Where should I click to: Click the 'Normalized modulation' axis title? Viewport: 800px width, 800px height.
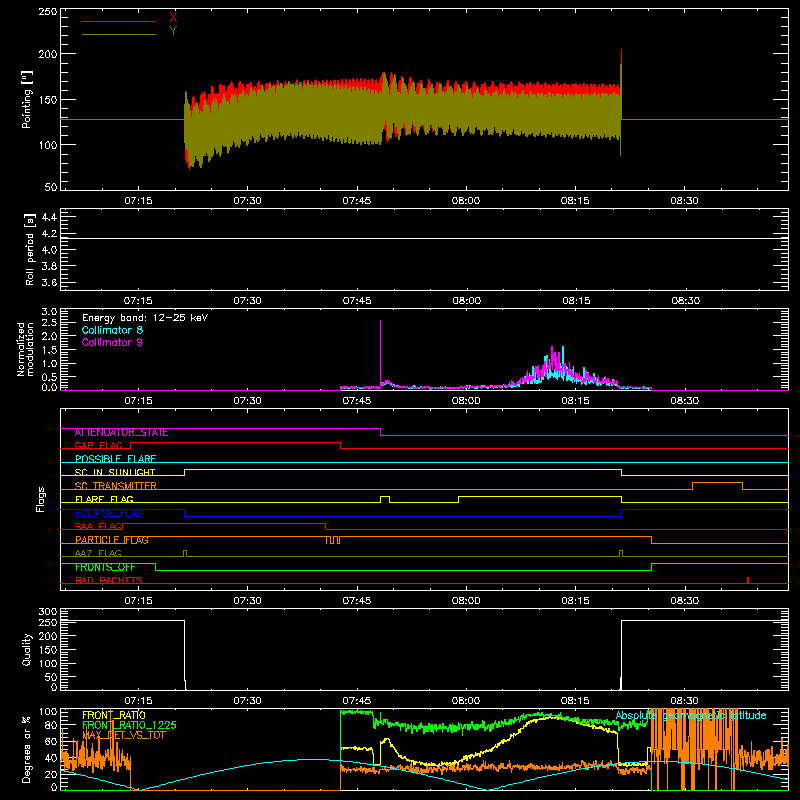[25, 349]
